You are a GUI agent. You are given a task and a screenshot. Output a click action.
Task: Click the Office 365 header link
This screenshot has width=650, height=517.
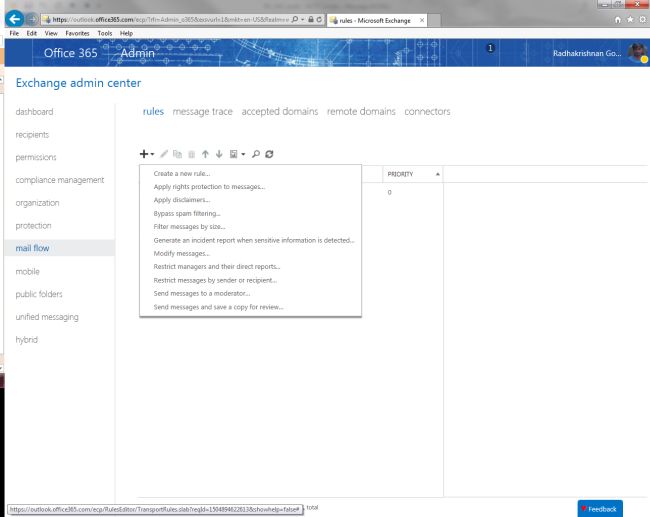(70, 53)
